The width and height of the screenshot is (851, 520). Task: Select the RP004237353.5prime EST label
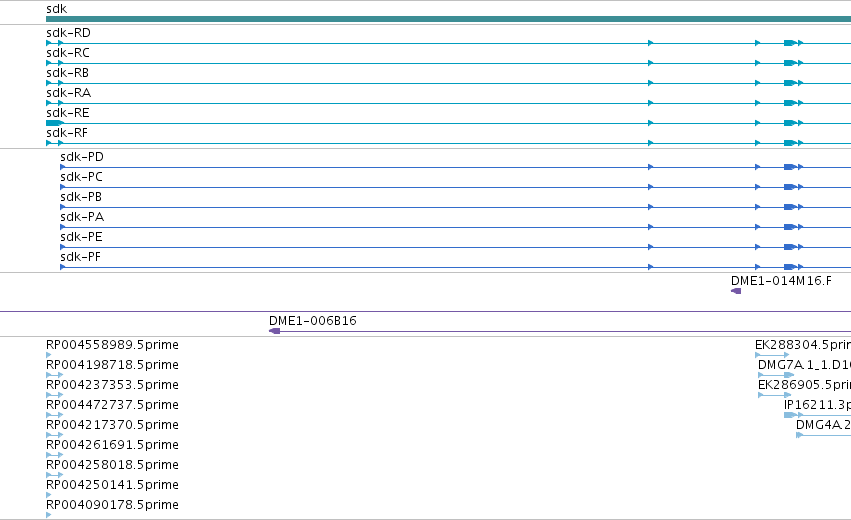click(x=112, y=385)
